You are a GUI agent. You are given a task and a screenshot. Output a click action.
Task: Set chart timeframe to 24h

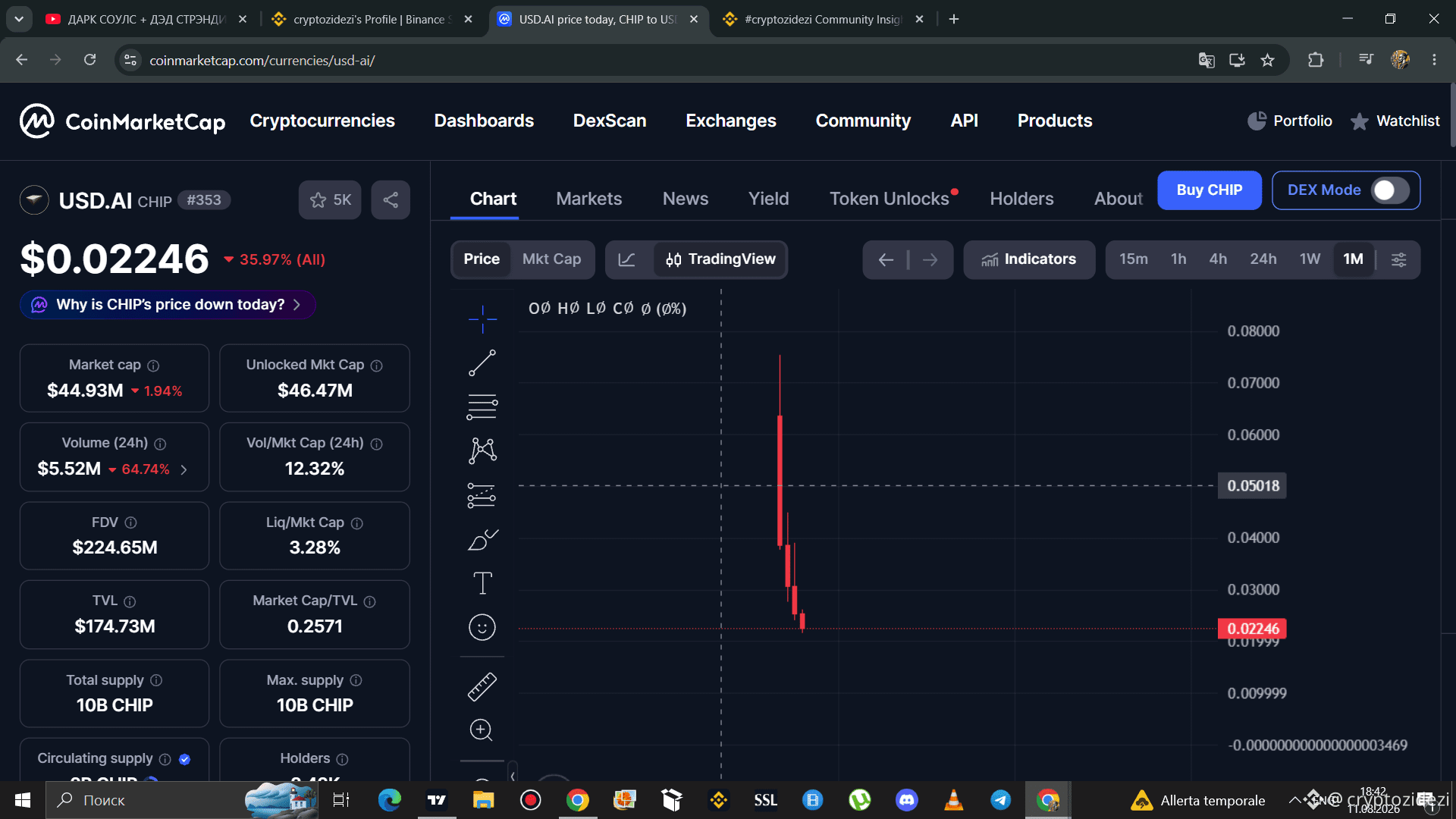point(1263,260)
